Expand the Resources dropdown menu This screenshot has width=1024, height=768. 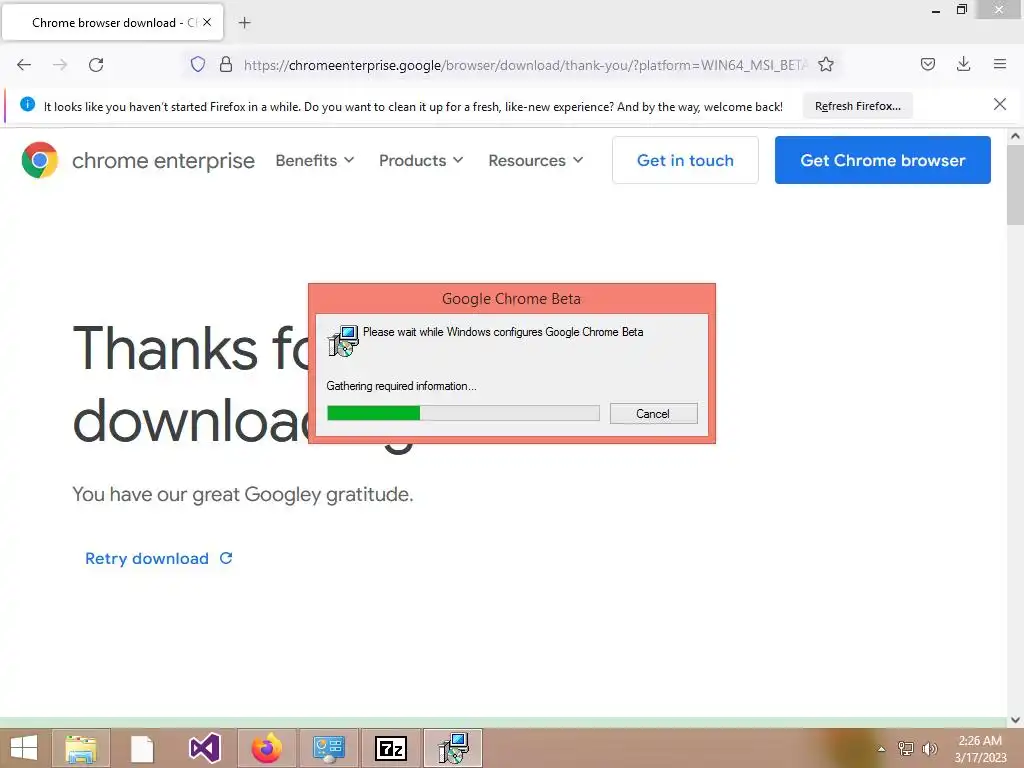536,160
